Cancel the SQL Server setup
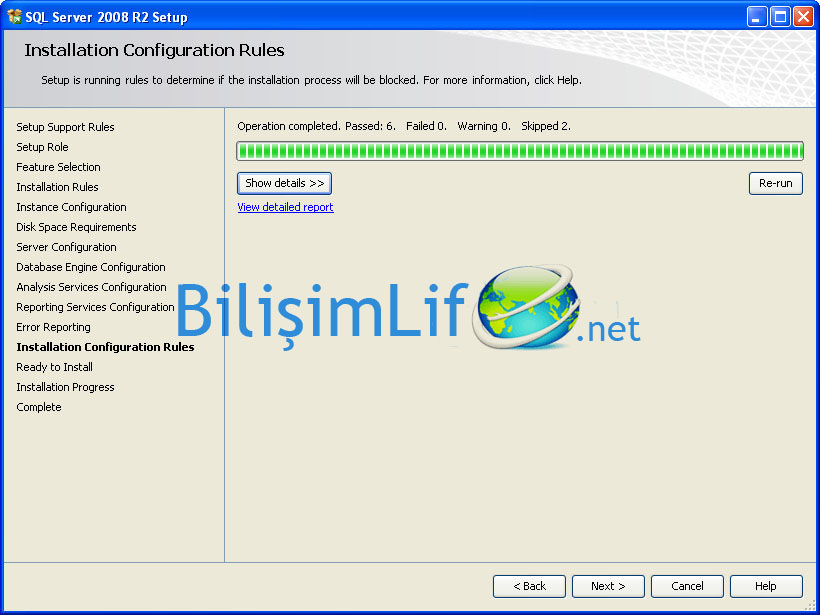Image resolution: width=820 pixels, height=615 pixels. point(687,586)
